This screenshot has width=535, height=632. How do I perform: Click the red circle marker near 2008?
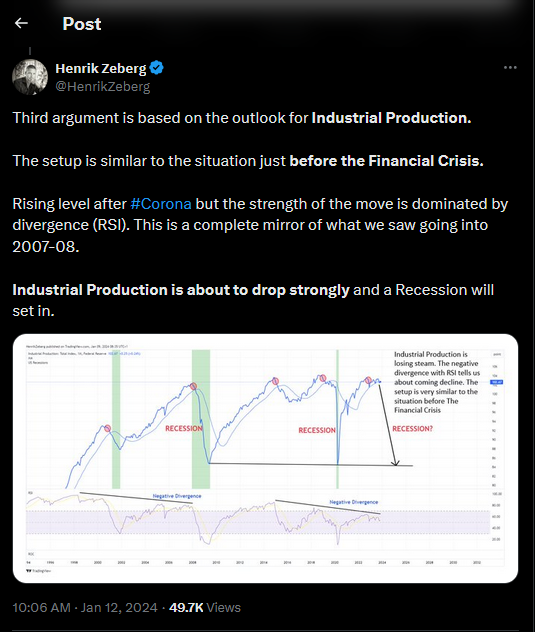click(194, 386)
